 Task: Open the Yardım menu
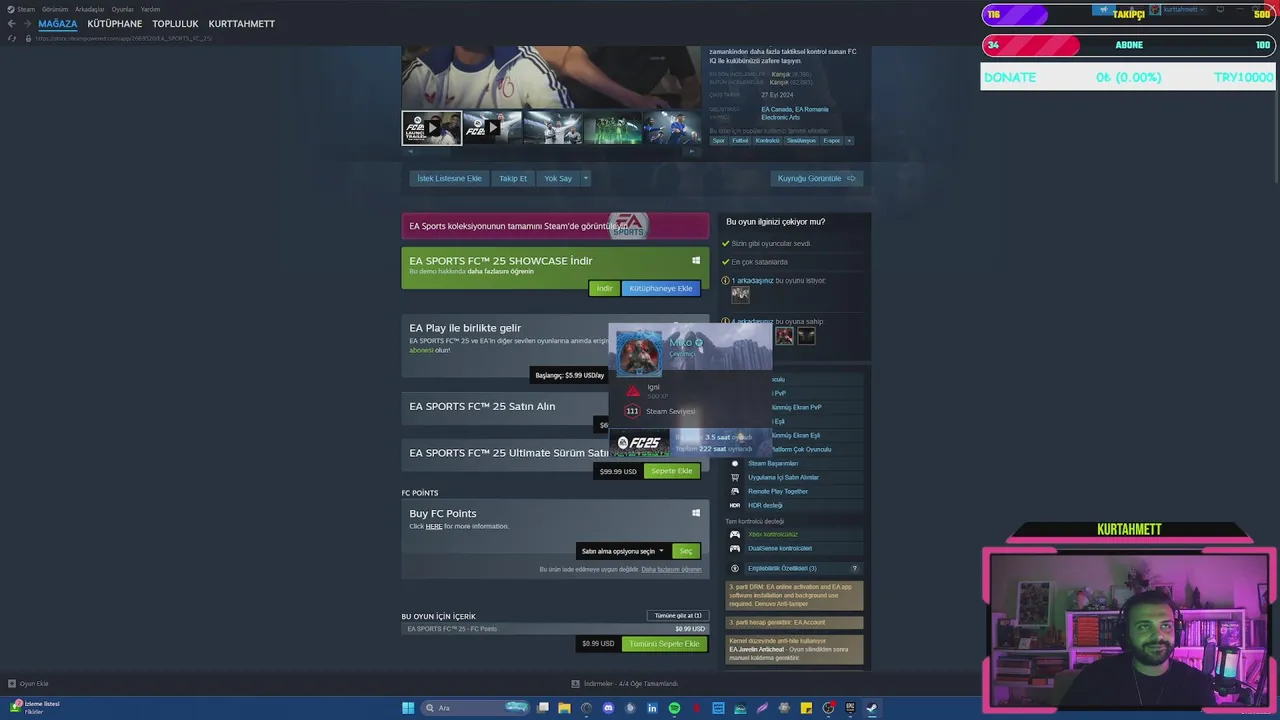[151, 9]
